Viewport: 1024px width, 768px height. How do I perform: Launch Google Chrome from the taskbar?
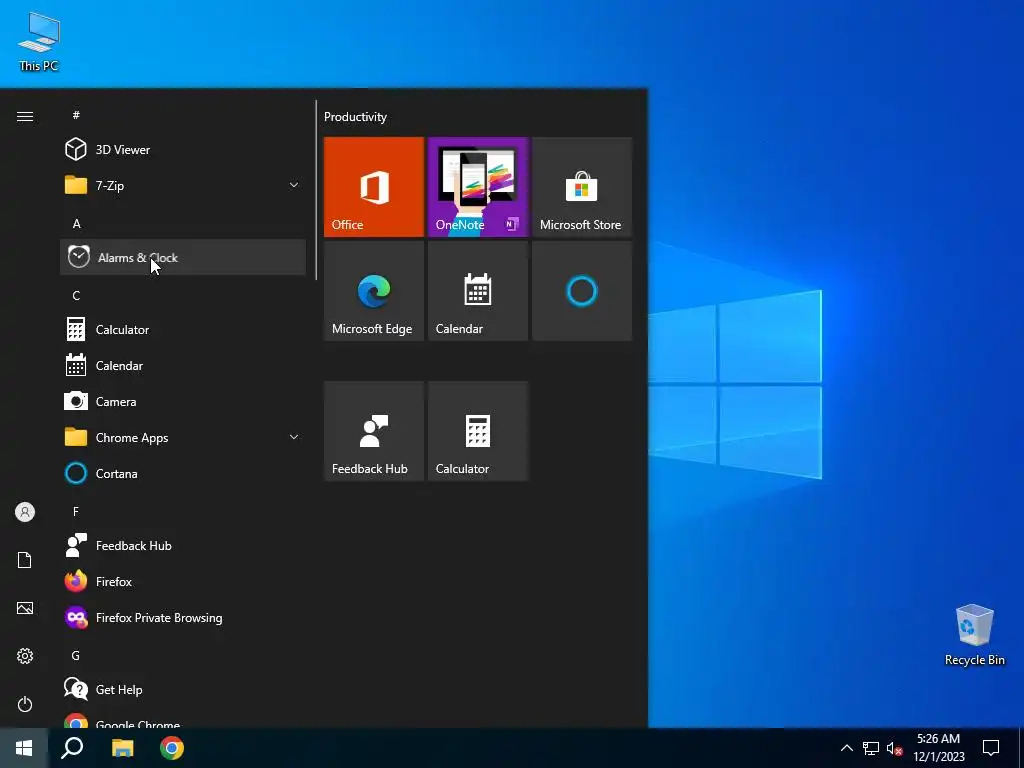[172, 748]
